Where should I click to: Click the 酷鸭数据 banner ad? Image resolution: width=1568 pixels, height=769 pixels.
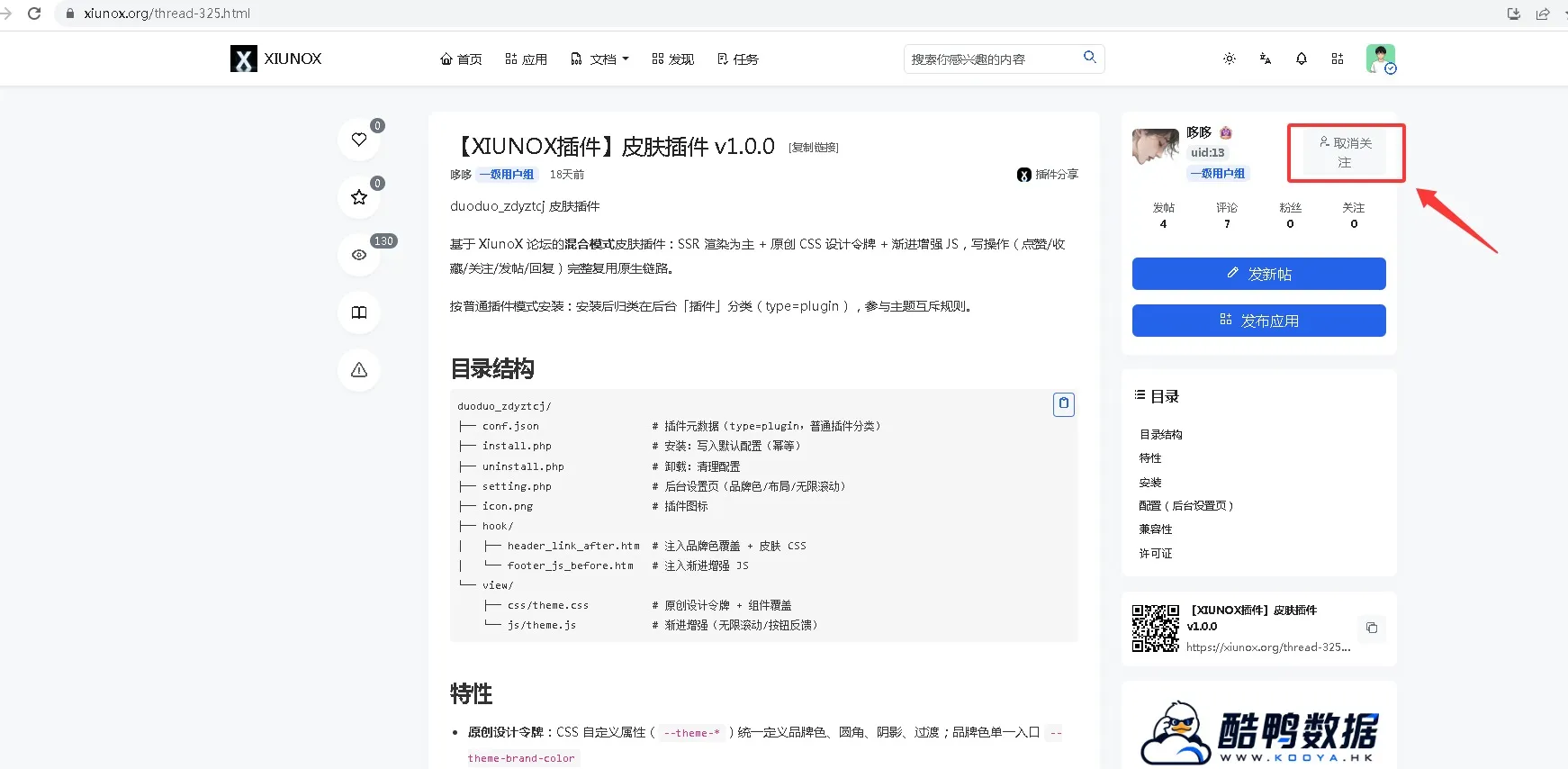coord(1259,731)
